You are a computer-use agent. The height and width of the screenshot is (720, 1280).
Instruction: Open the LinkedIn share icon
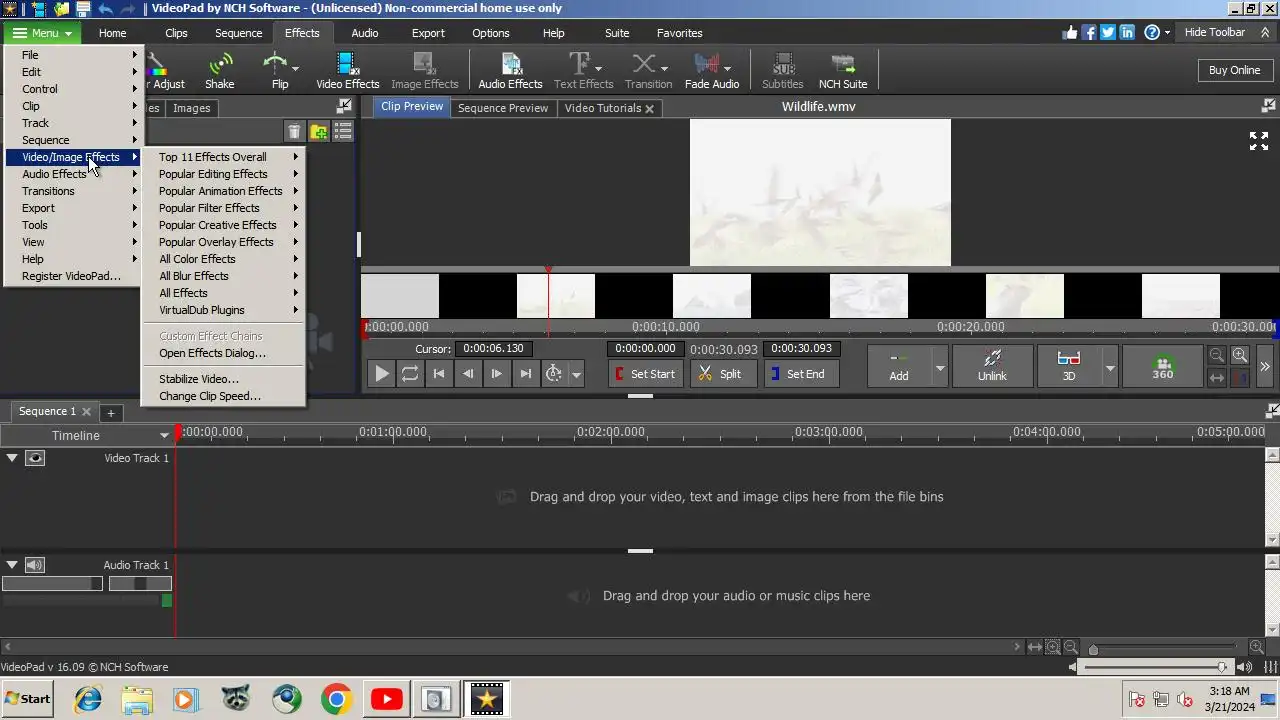1127,32
